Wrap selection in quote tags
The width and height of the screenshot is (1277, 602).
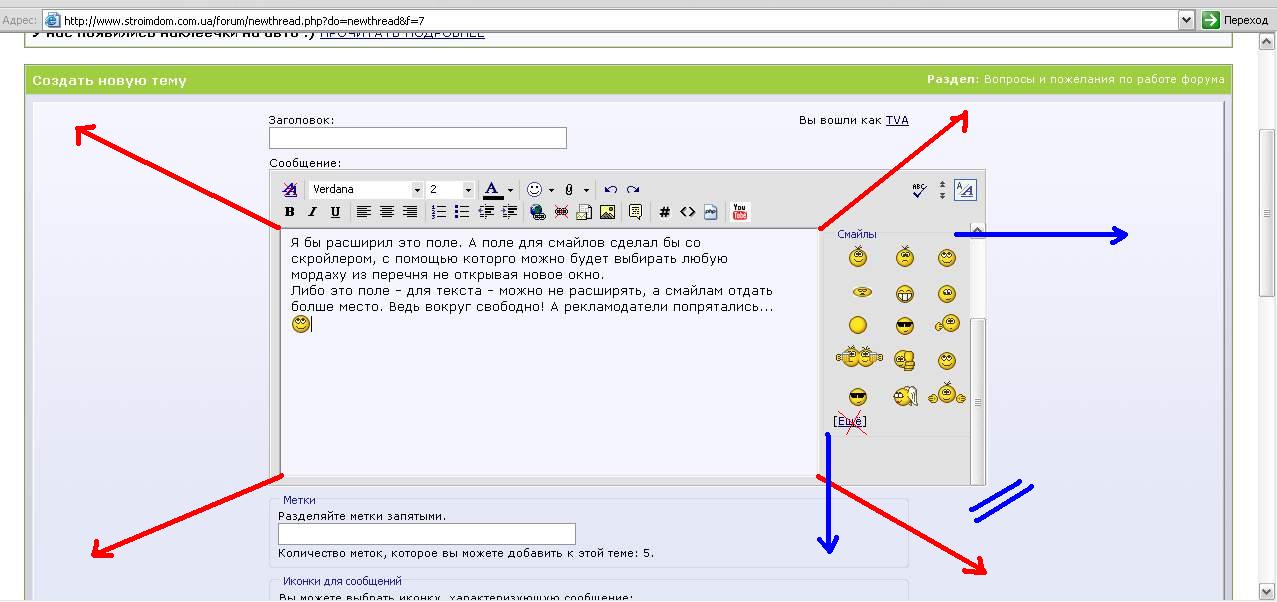635,212
